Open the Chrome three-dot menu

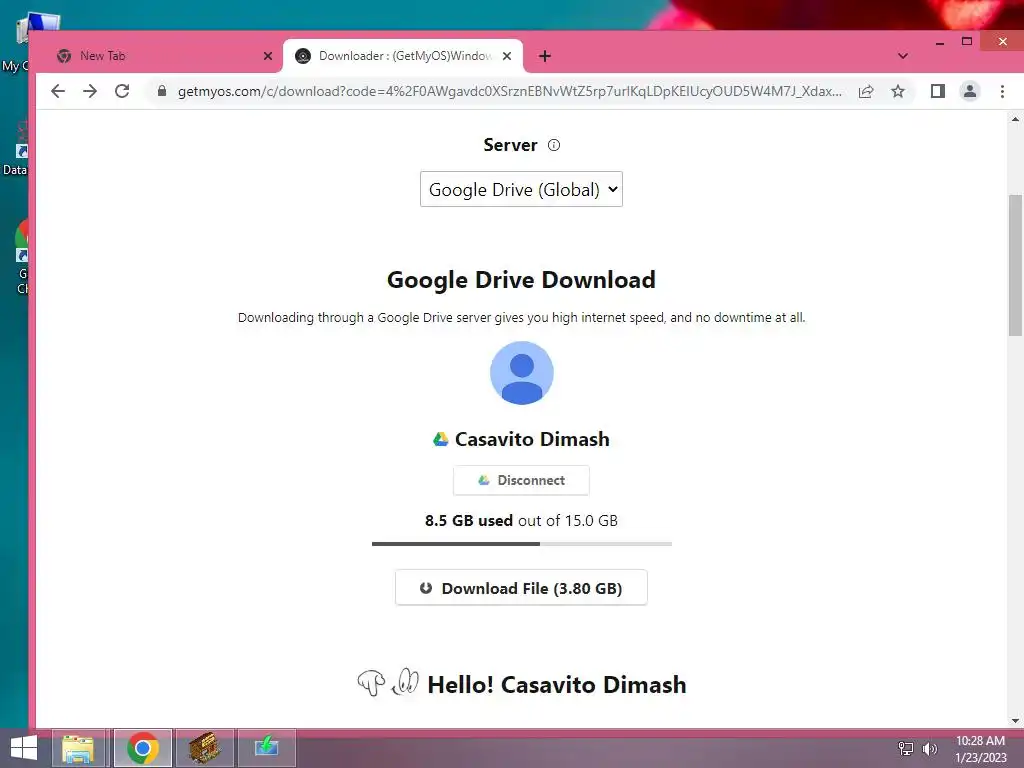[x=1002, y=91]
